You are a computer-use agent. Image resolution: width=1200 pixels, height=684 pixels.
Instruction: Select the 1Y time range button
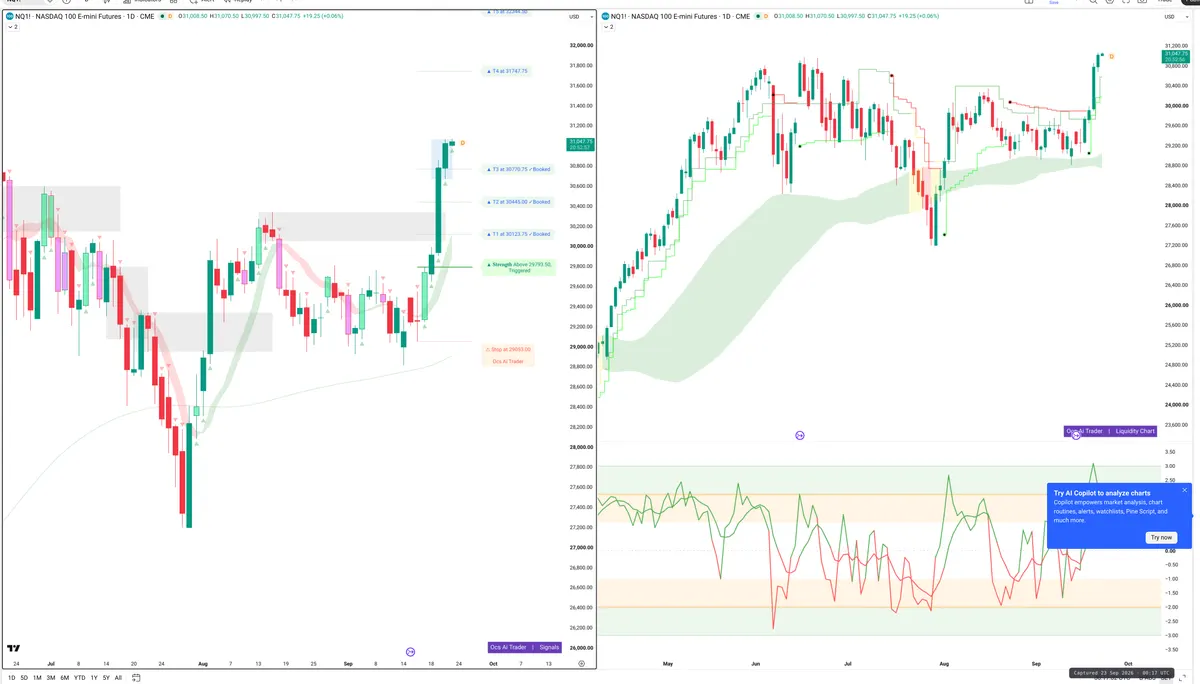(94, 678)
